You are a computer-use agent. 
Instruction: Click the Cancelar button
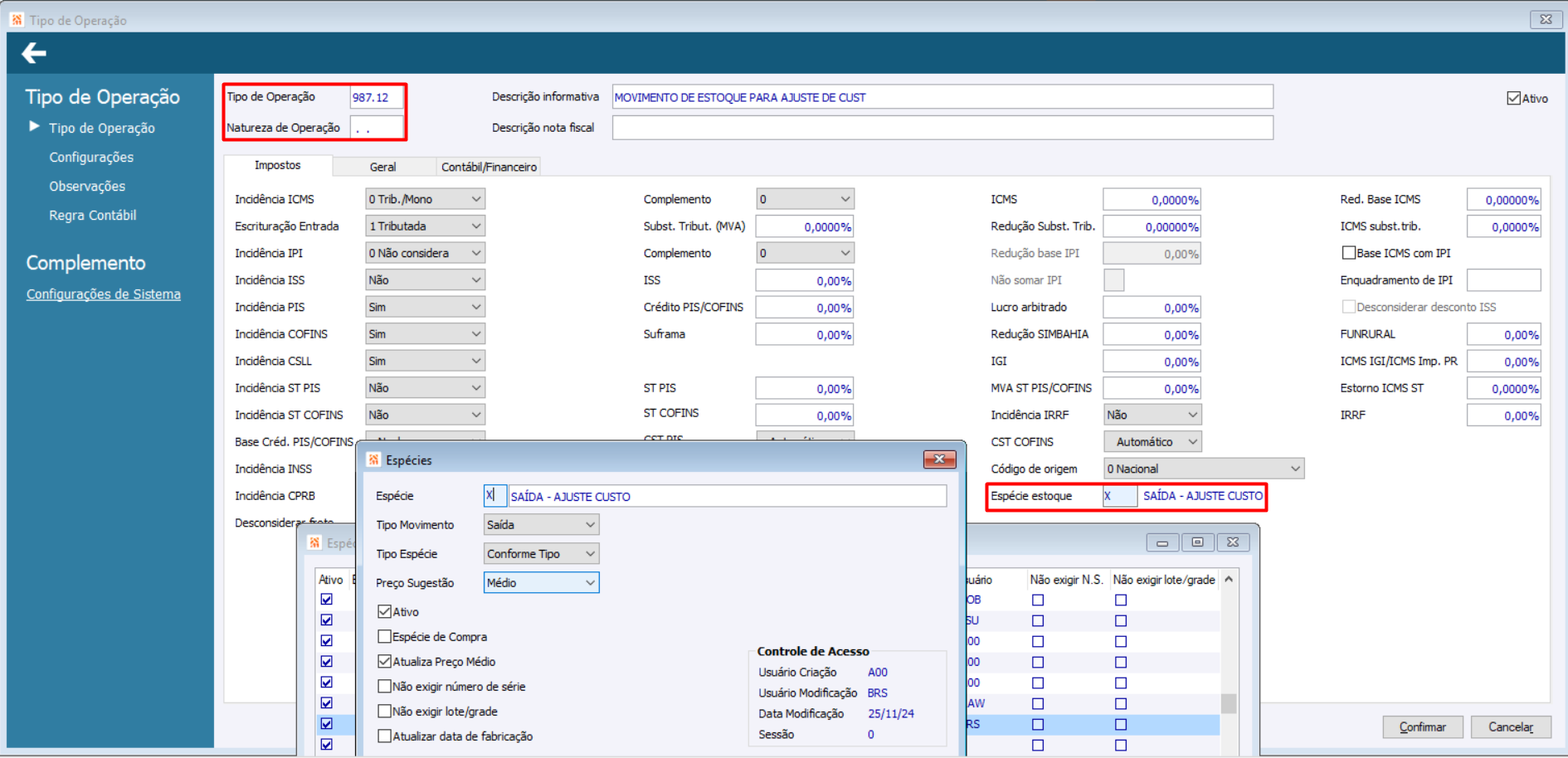[x=1511, y=727]
